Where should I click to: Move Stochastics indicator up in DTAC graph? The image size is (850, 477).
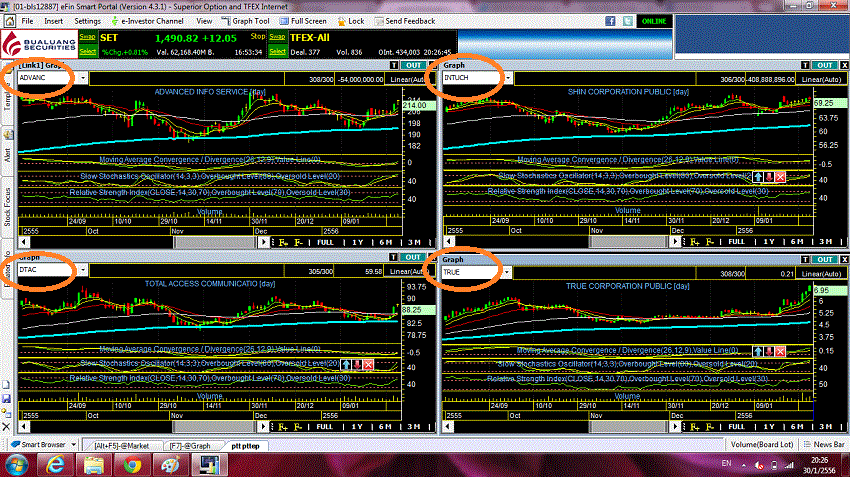346,364
